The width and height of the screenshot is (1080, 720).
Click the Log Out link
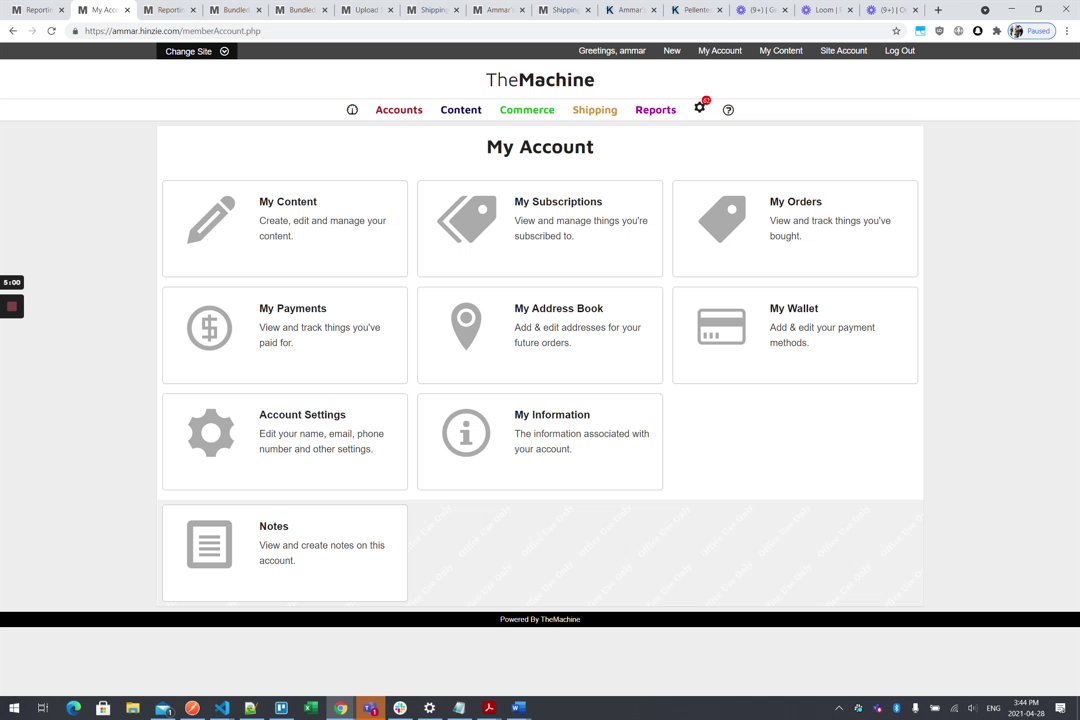[900, 51]
